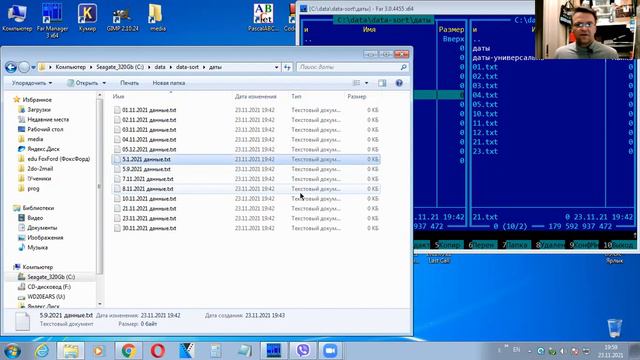Open the Компьютер desktop icon

pos(17,18)
